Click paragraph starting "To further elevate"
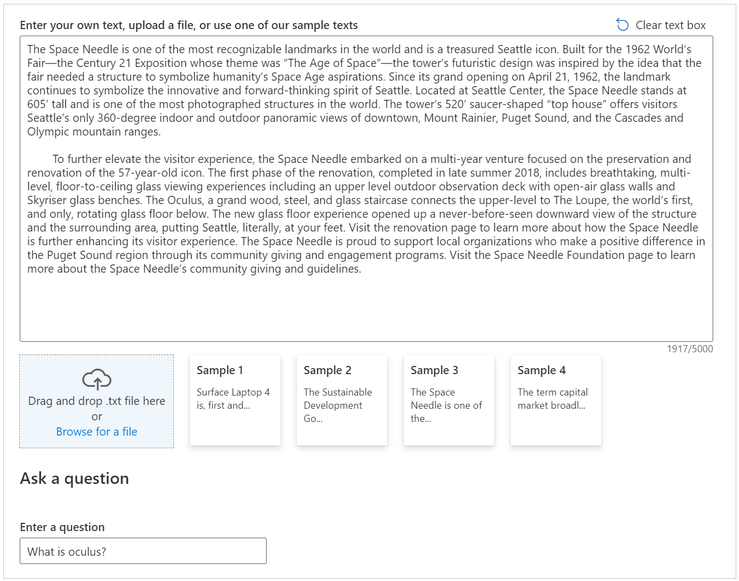This screenshot has width=739, height=581. pos(366,213)
